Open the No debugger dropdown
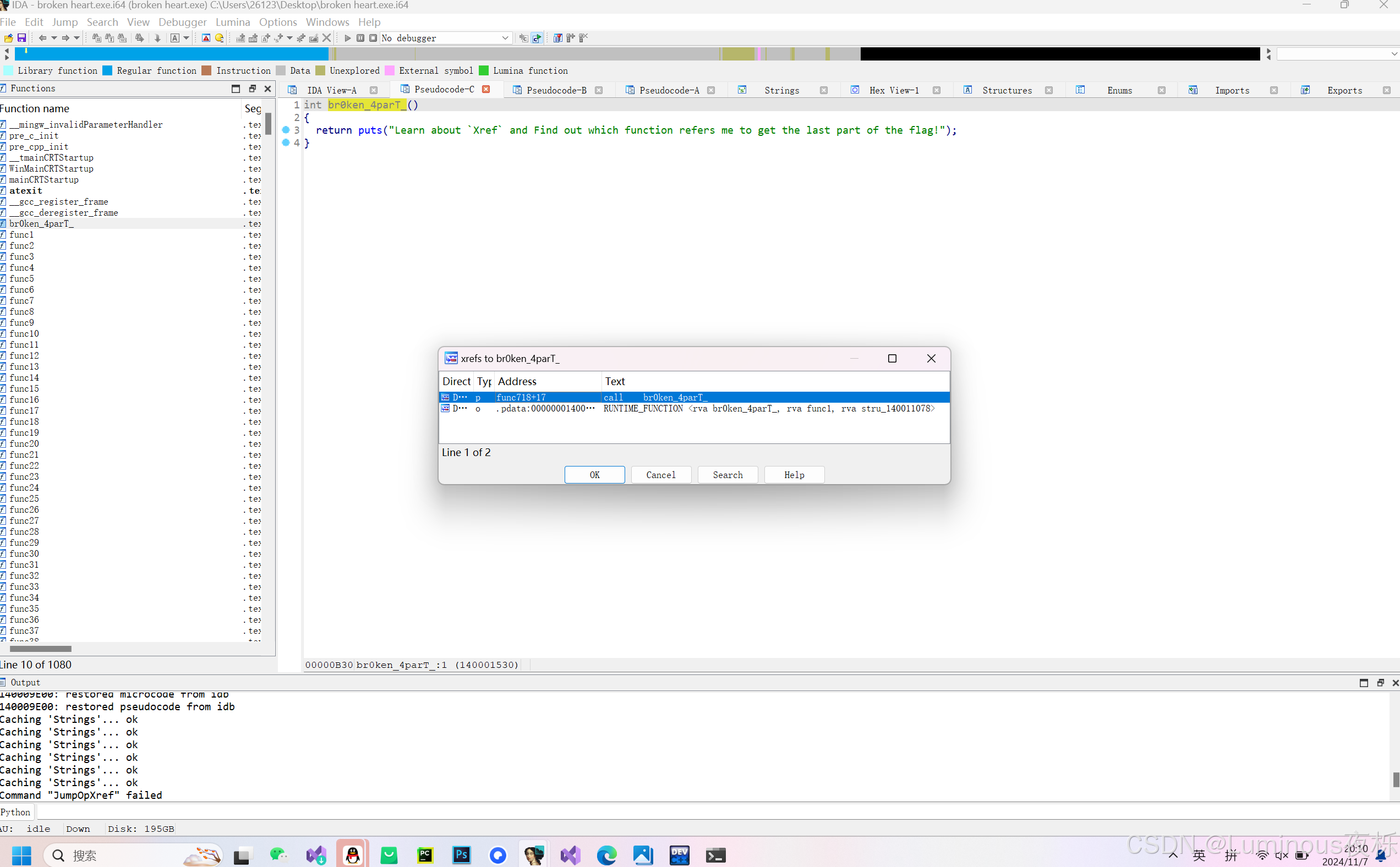Viewport: 1400px width, 867px height. 505,38
